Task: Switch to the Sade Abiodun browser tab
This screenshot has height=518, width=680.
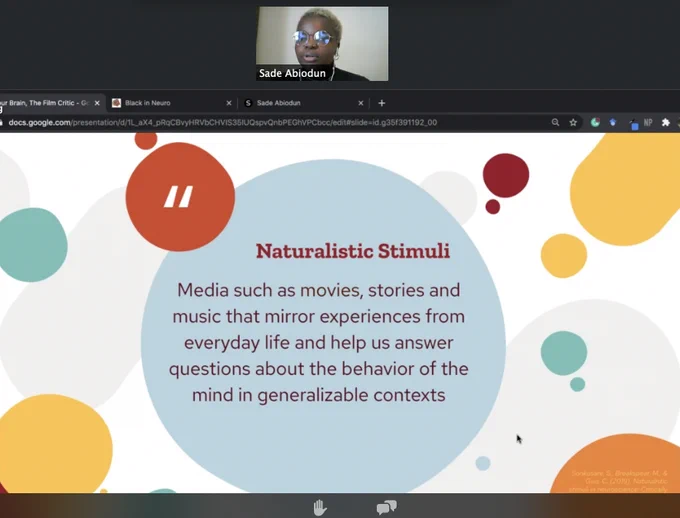Action: tap(304, 103)
